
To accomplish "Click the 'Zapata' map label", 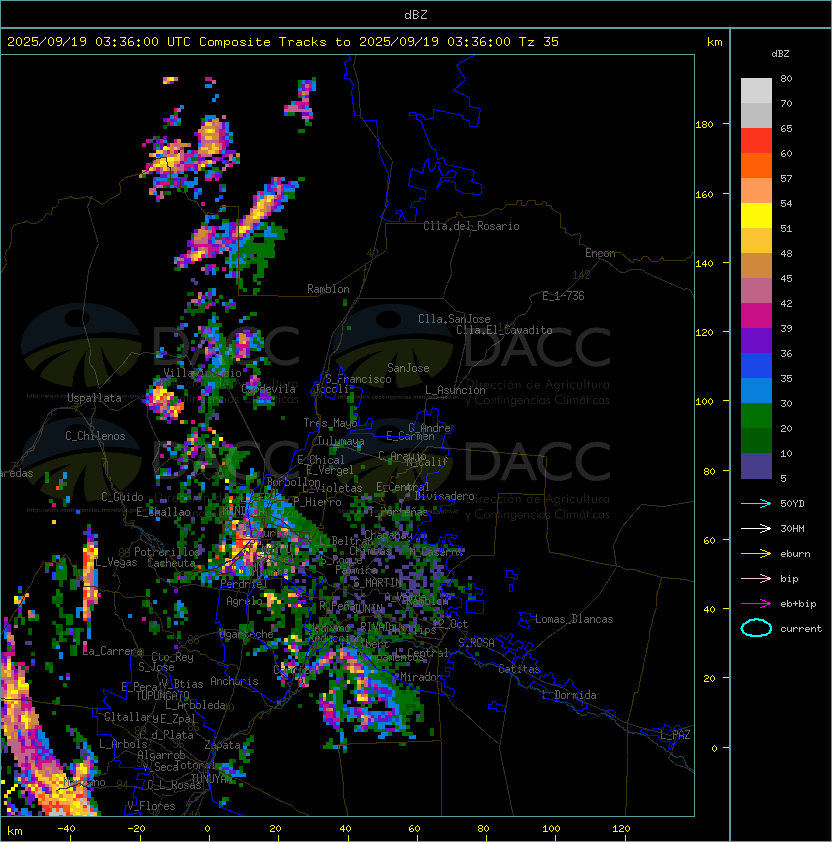I will tap(222, 745).
